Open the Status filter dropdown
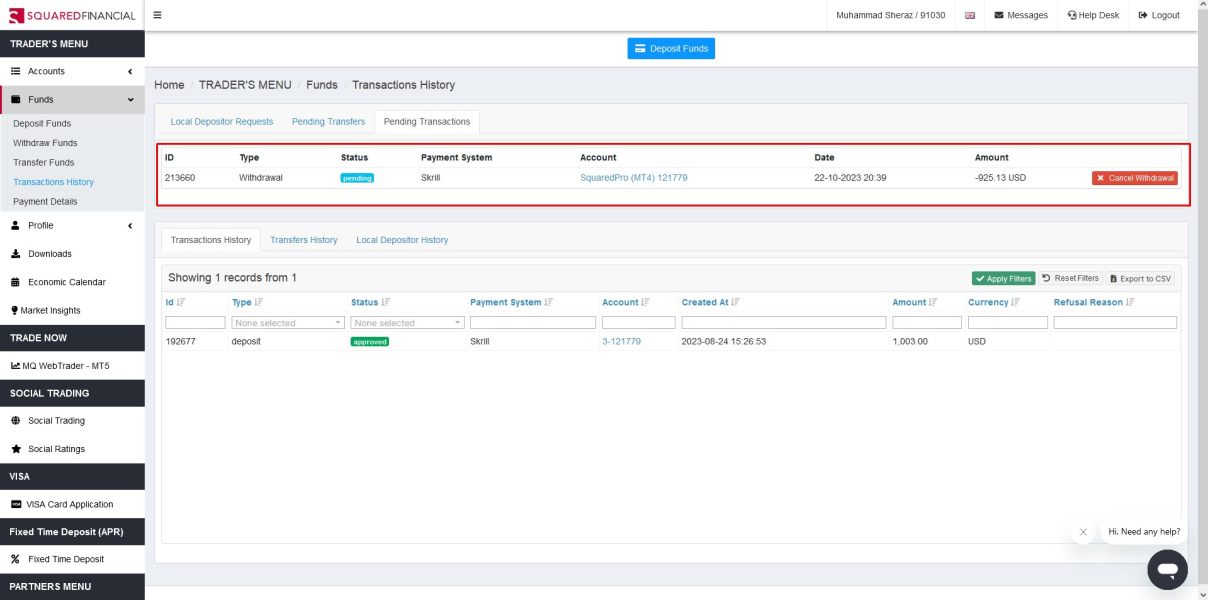1208x600 pixels. (407, 323)
